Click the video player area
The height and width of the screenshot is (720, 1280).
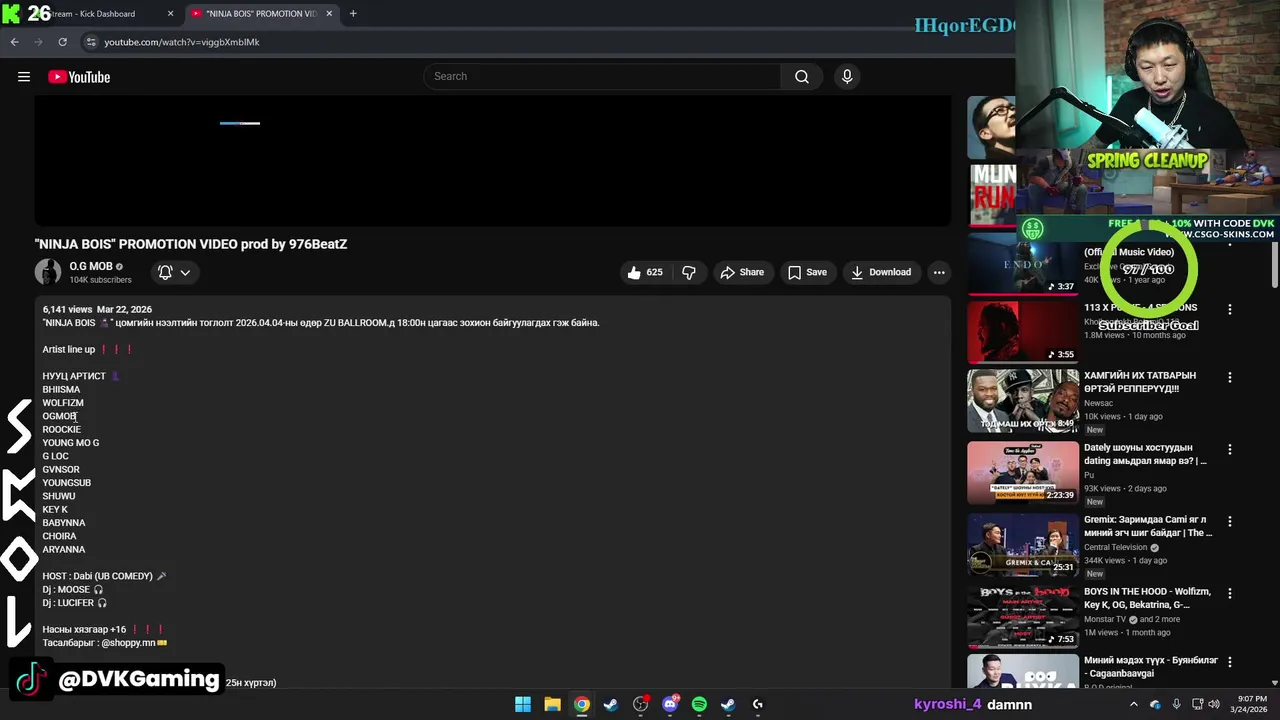click(493, 160)
